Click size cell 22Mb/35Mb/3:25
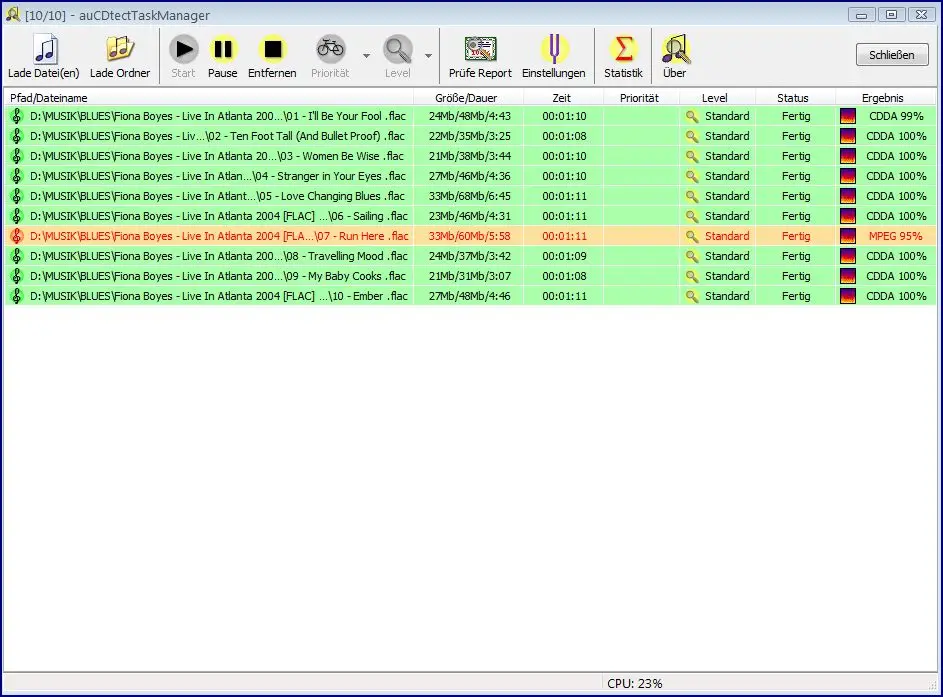The image size is (943, 697). tap(469, 136)
